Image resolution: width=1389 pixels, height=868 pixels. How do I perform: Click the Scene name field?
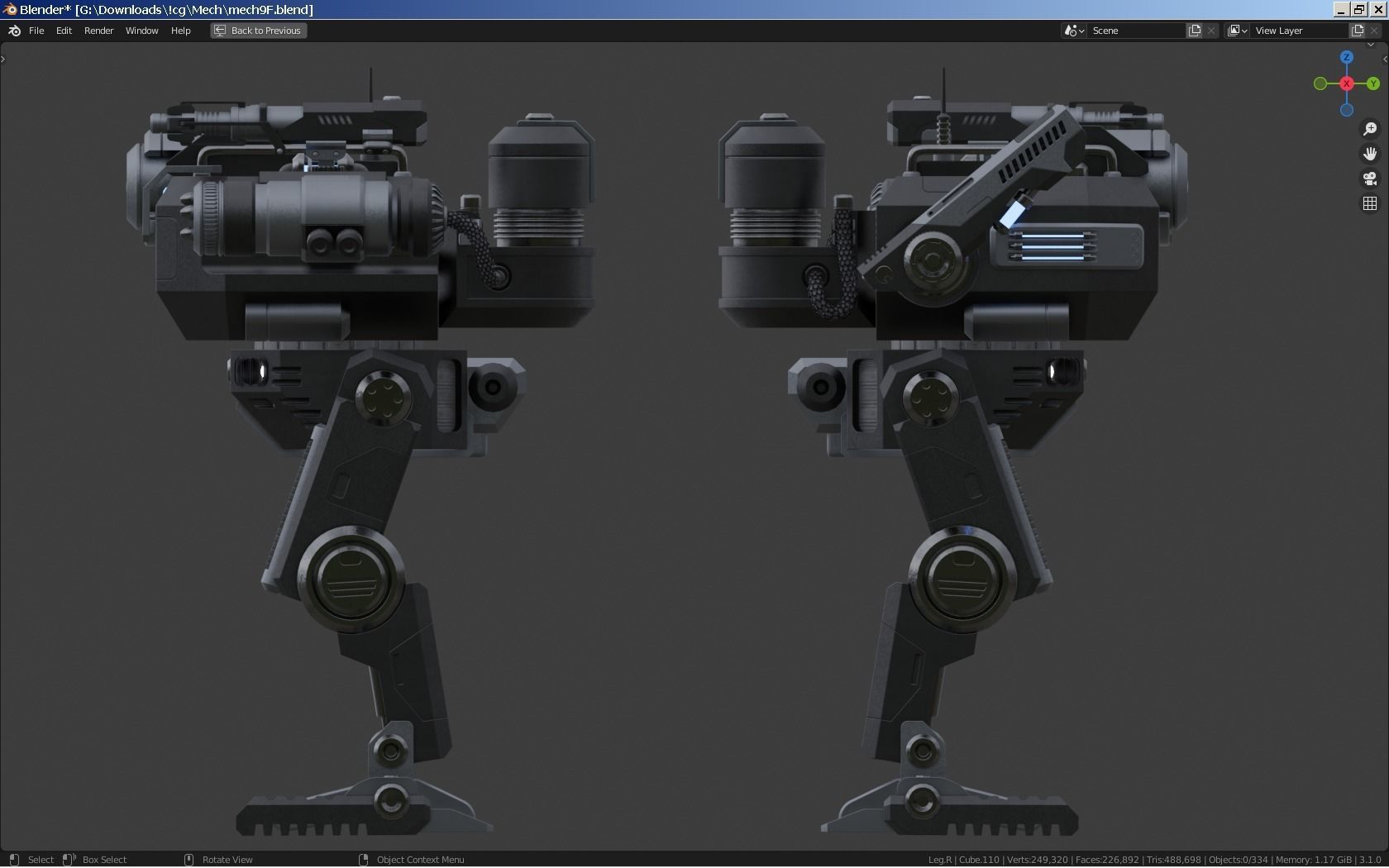(x=1137, y=31)
